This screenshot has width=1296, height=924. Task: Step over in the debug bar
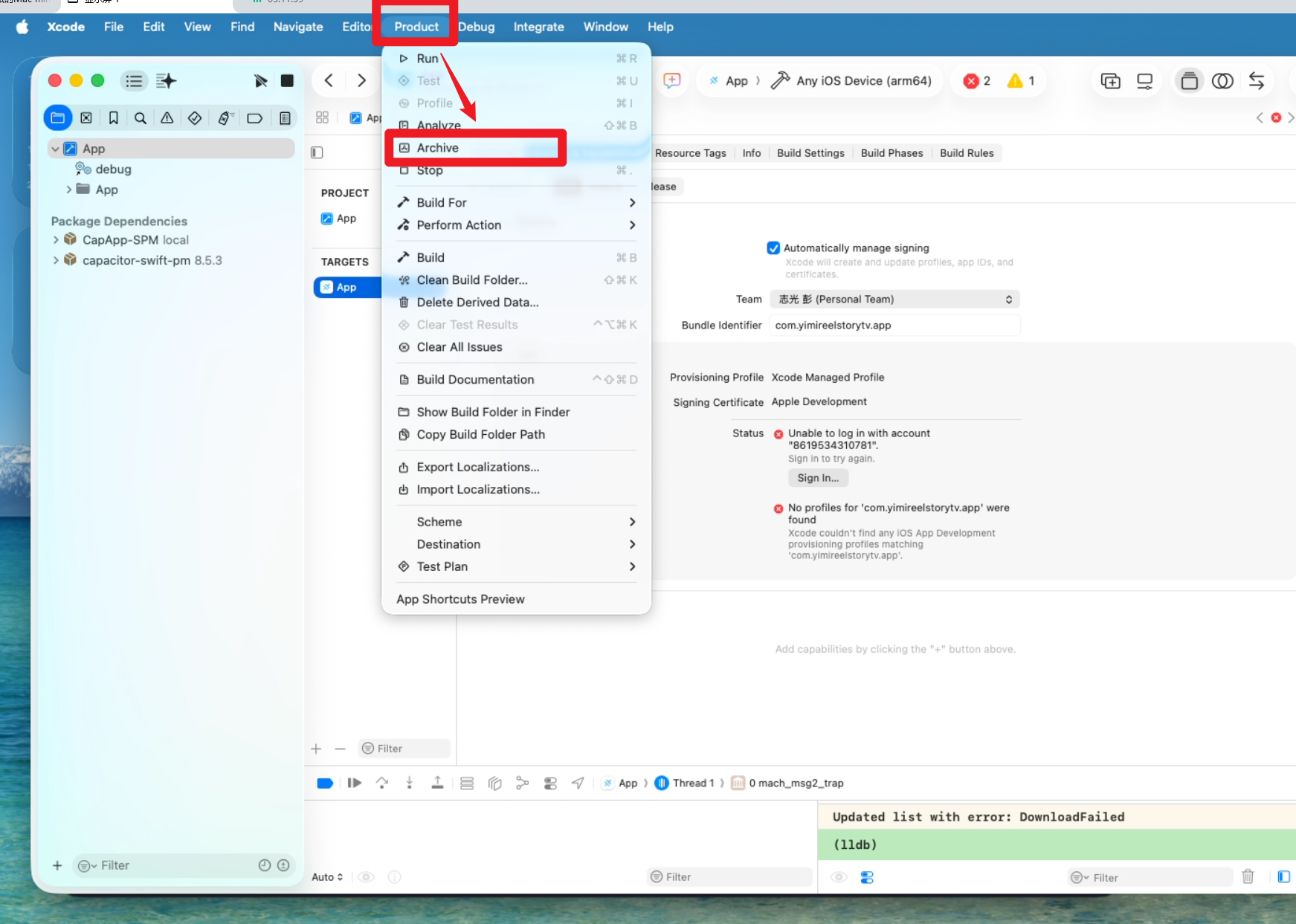tap(382, 783)
